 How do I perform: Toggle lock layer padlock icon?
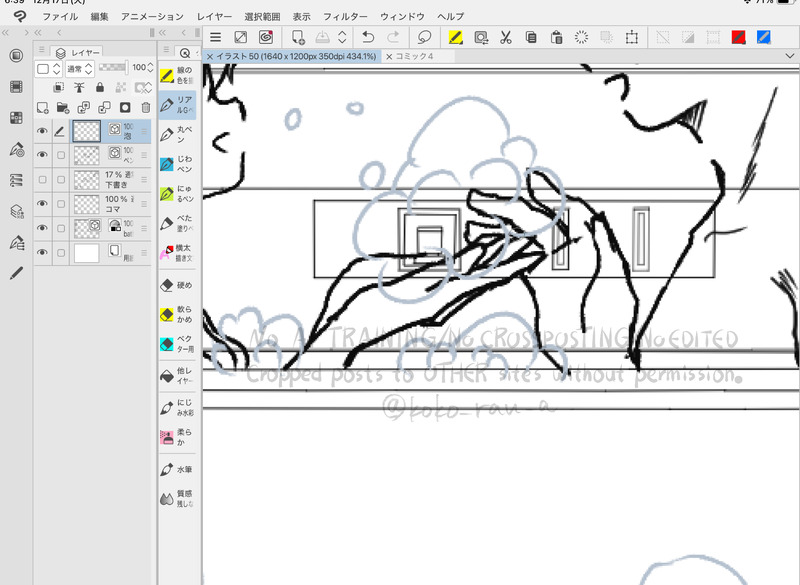(100, 88)
